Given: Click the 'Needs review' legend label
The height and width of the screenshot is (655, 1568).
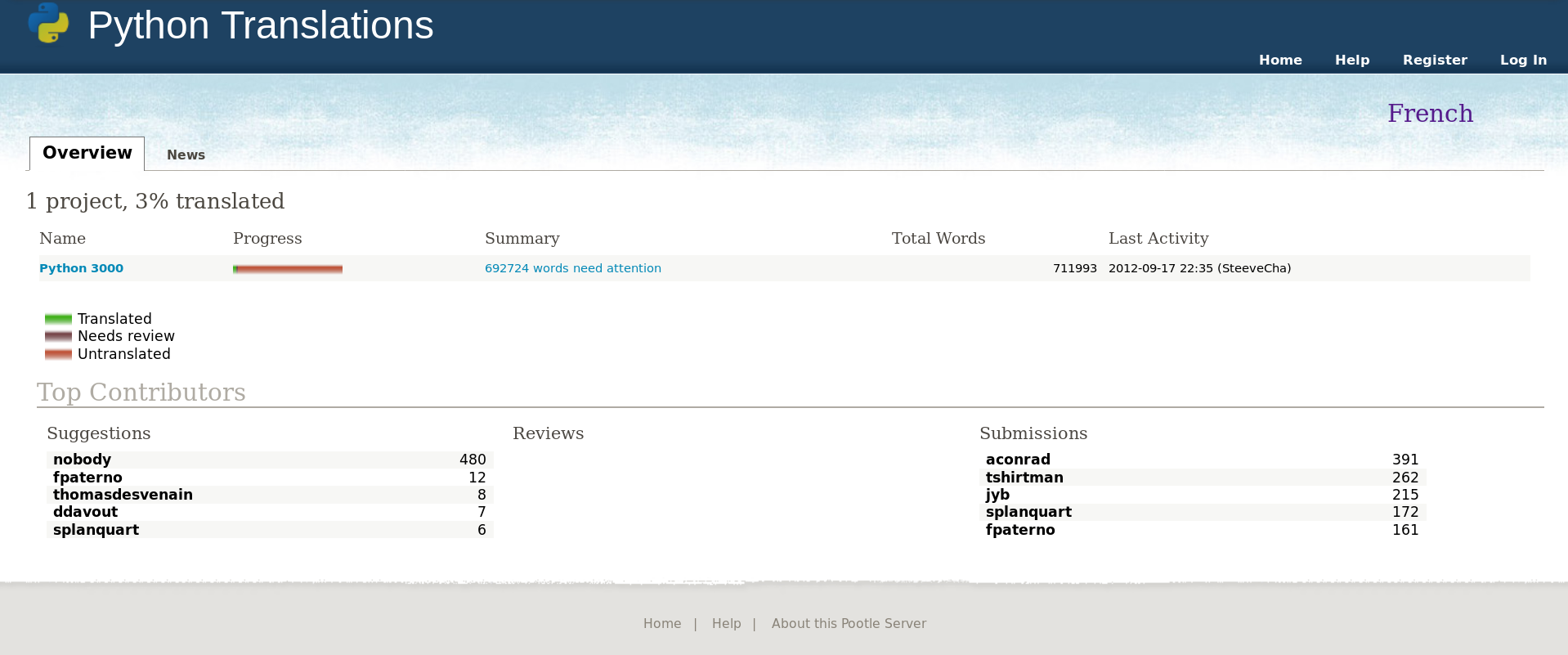Looking at the screenshot, I should tap(126, 336).
